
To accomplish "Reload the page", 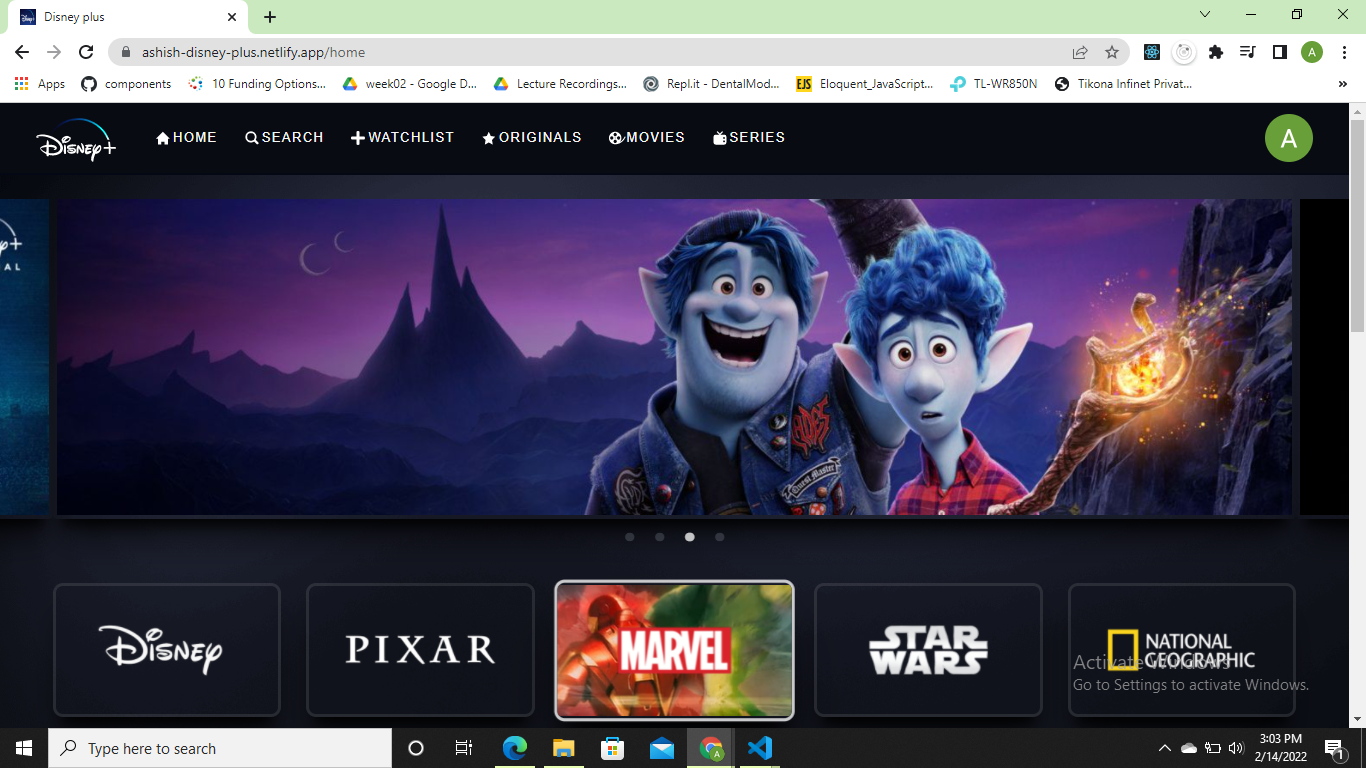I will pos(86,52).
